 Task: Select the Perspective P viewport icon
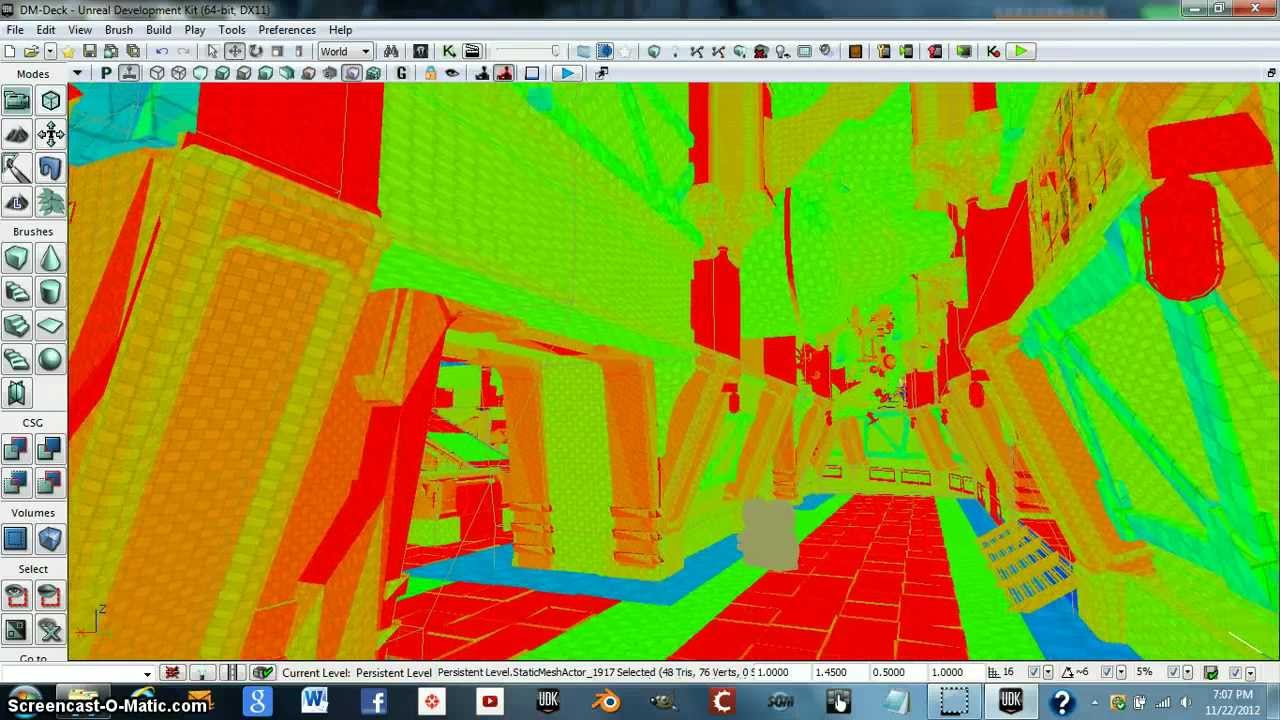(106, 73)
